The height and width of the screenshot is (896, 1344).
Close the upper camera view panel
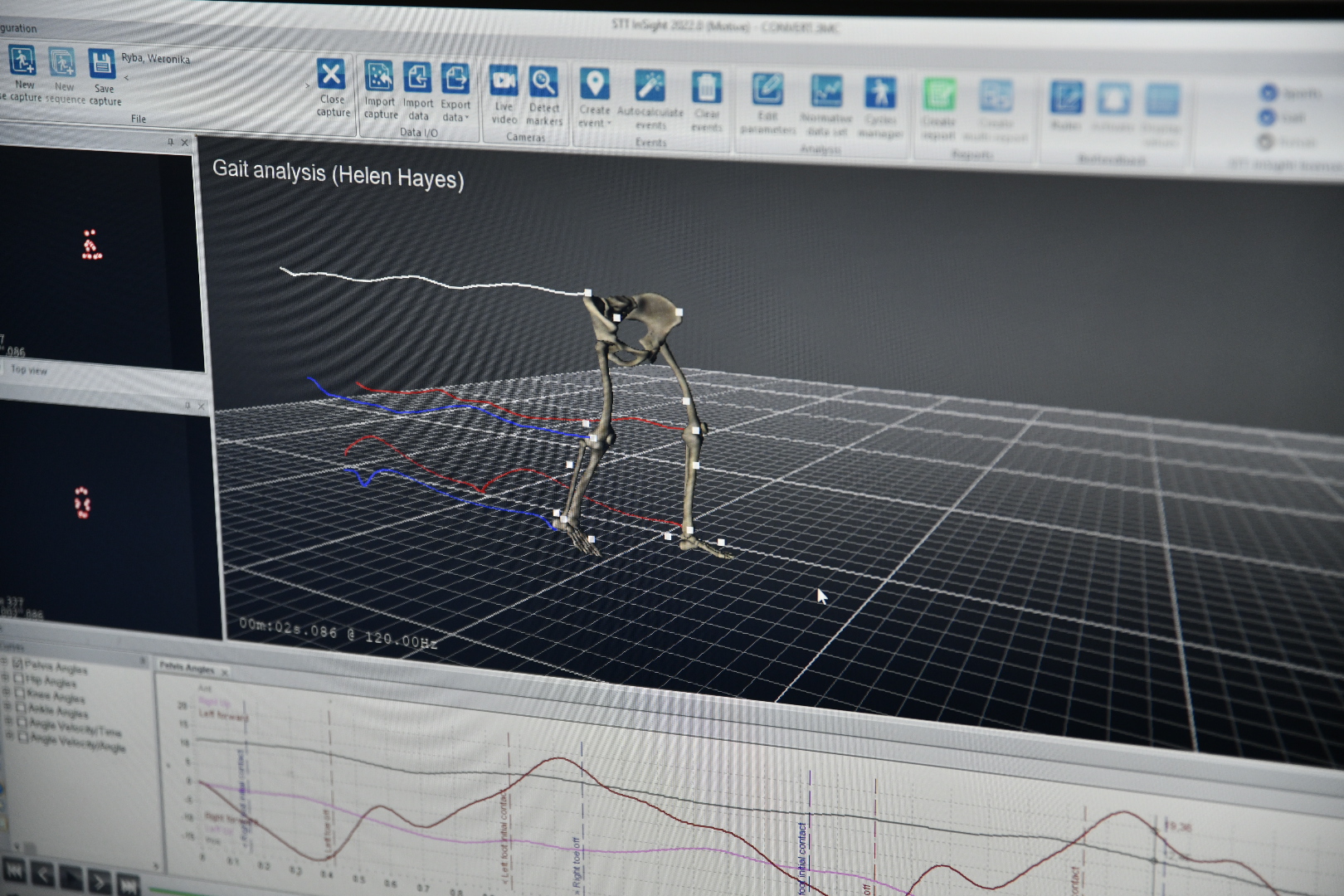185,143
